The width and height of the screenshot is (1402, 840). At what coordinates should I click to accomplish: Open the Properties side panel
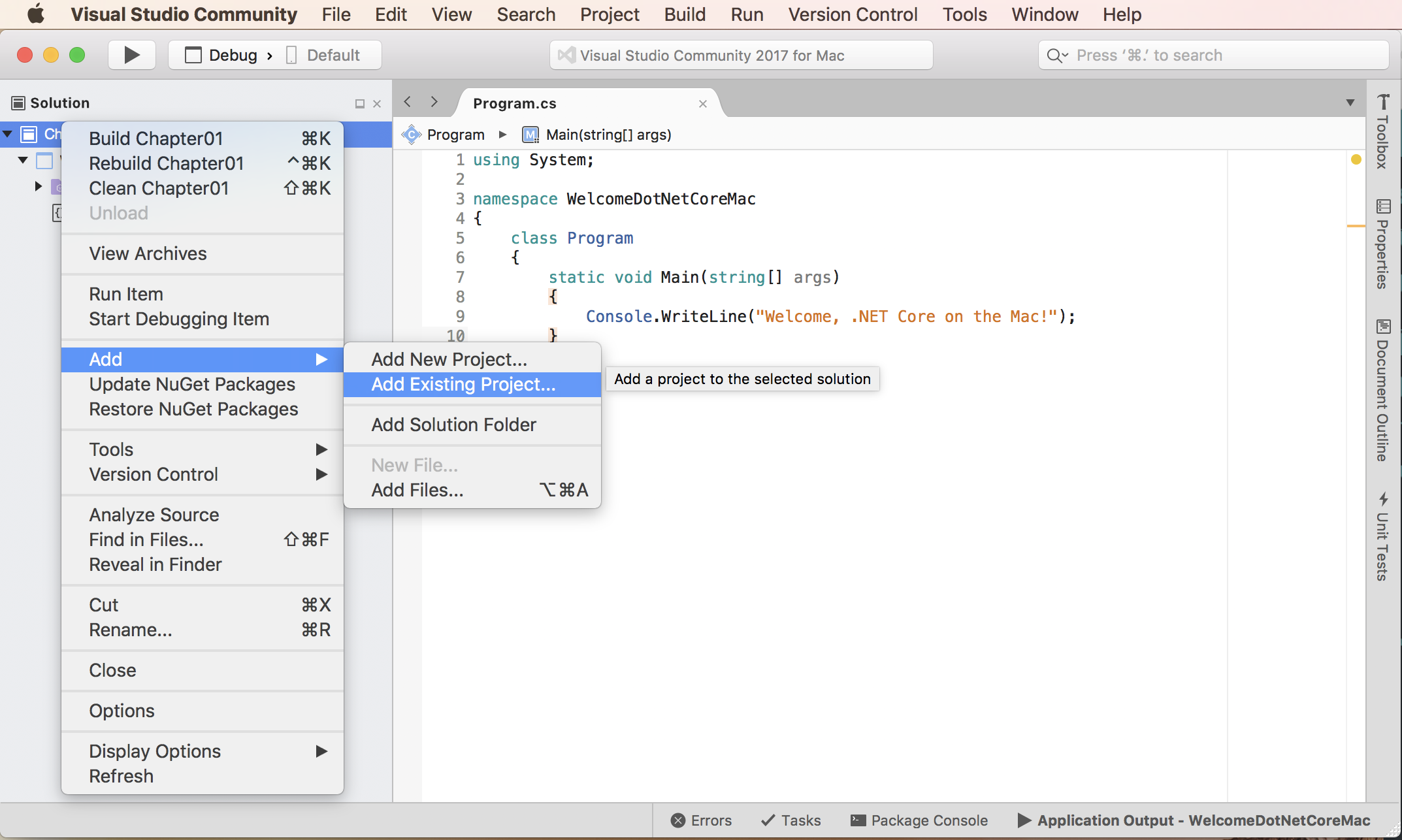1382,244
